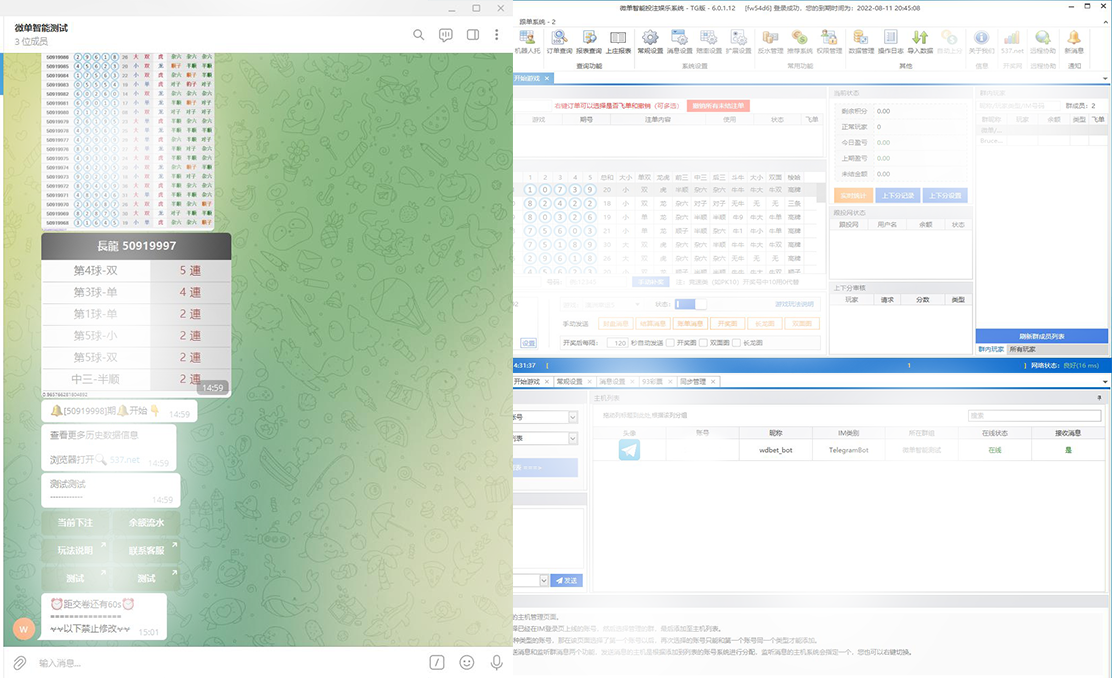Close the 93彩票 tab
The height and width of the screenshot is (678, 1112).
click(x=670, y=382)
